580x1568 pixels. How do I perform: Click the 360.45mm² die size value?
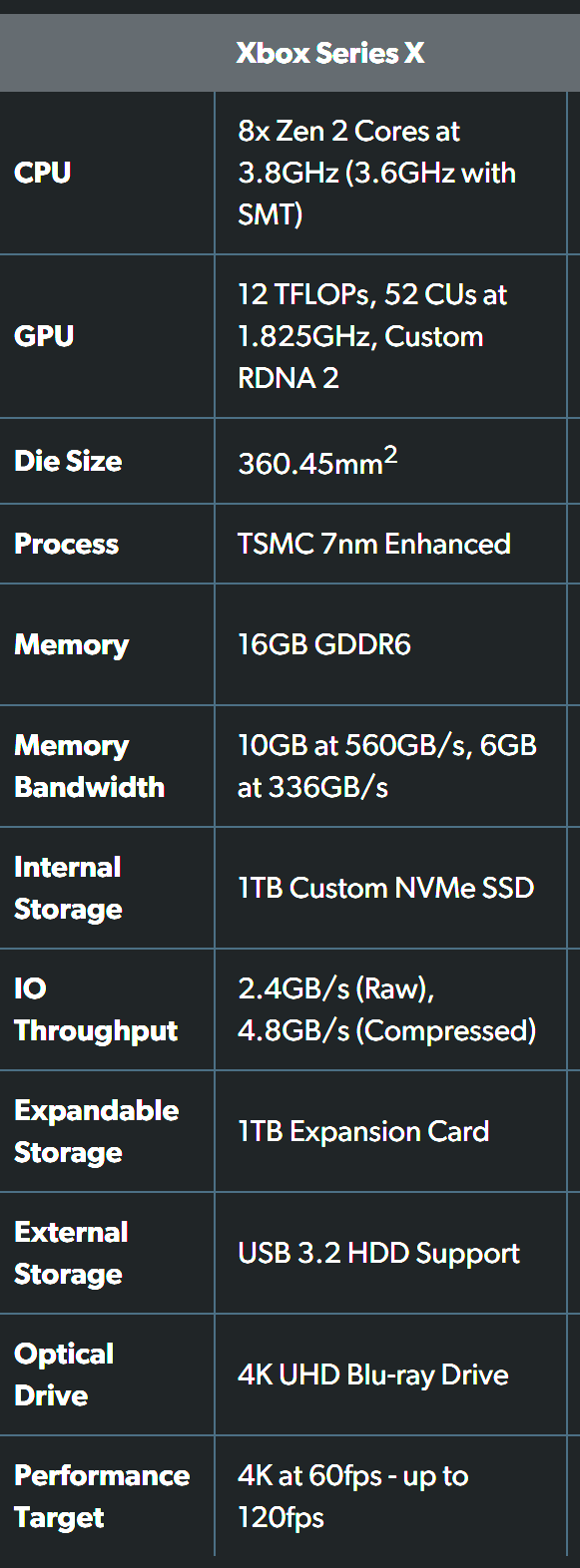coord(317,461)
